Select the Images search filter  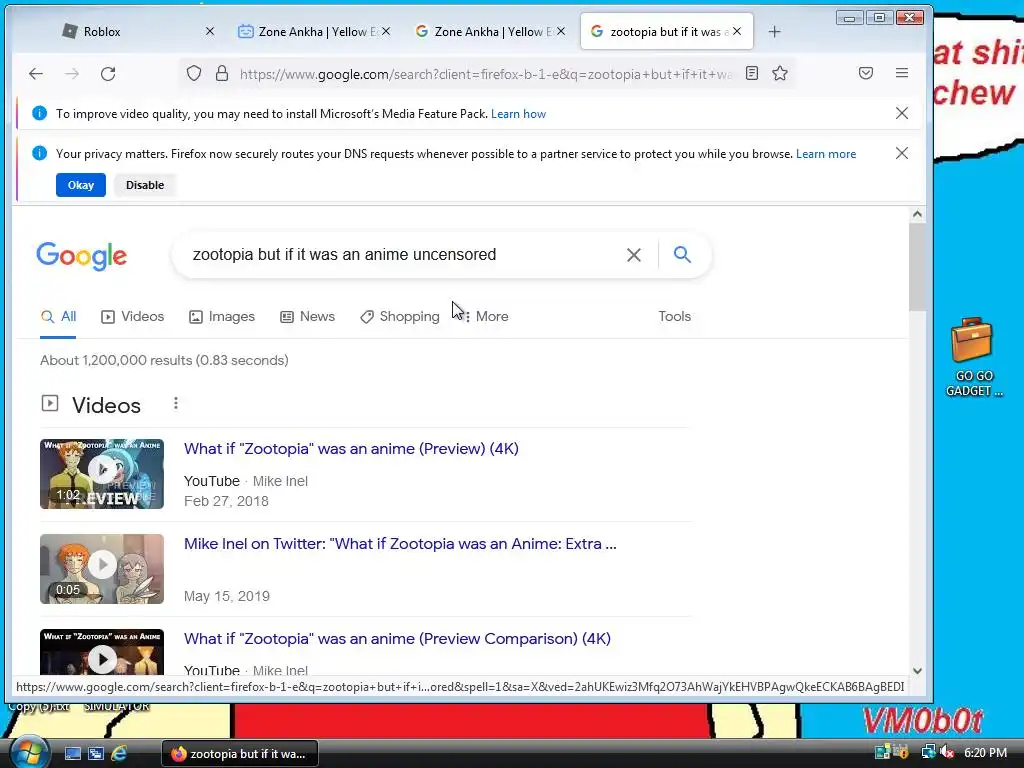click(222, 317)
